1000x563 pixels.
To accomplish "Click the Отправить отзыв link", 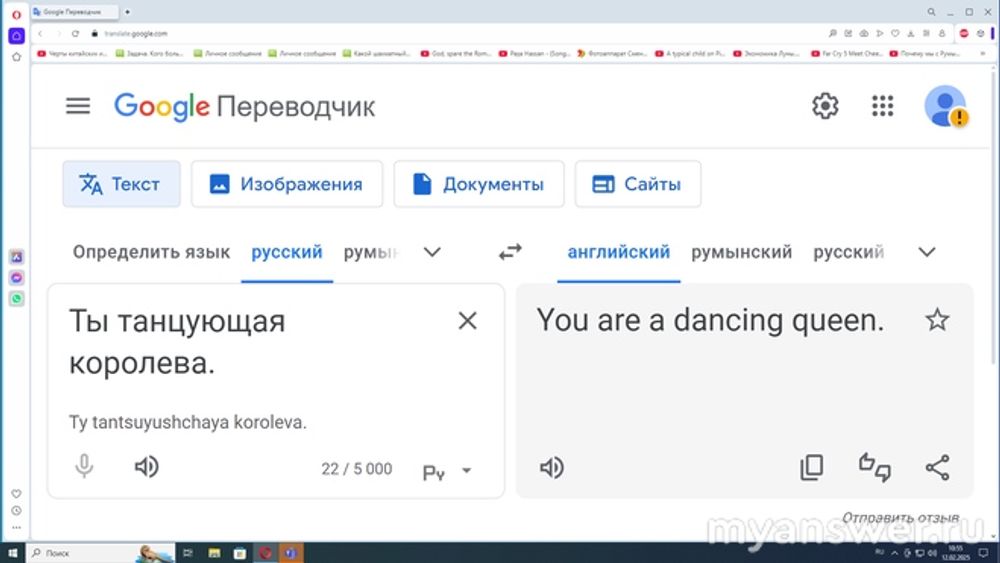I will 901,518.
